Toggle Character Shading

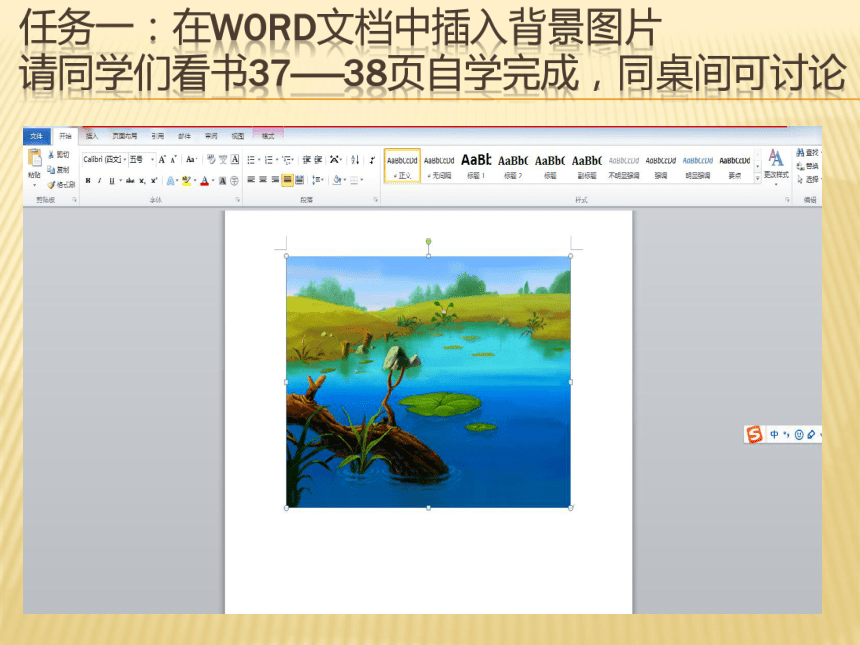pos(223,180)
